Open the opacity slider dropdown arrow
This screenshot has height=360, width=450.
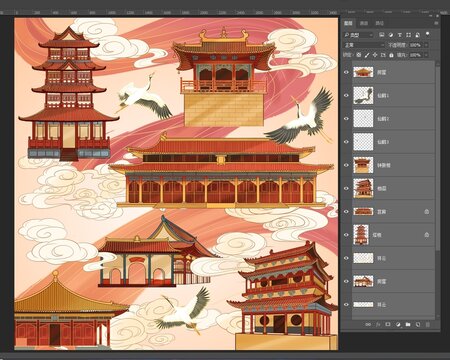coord(426,45)
